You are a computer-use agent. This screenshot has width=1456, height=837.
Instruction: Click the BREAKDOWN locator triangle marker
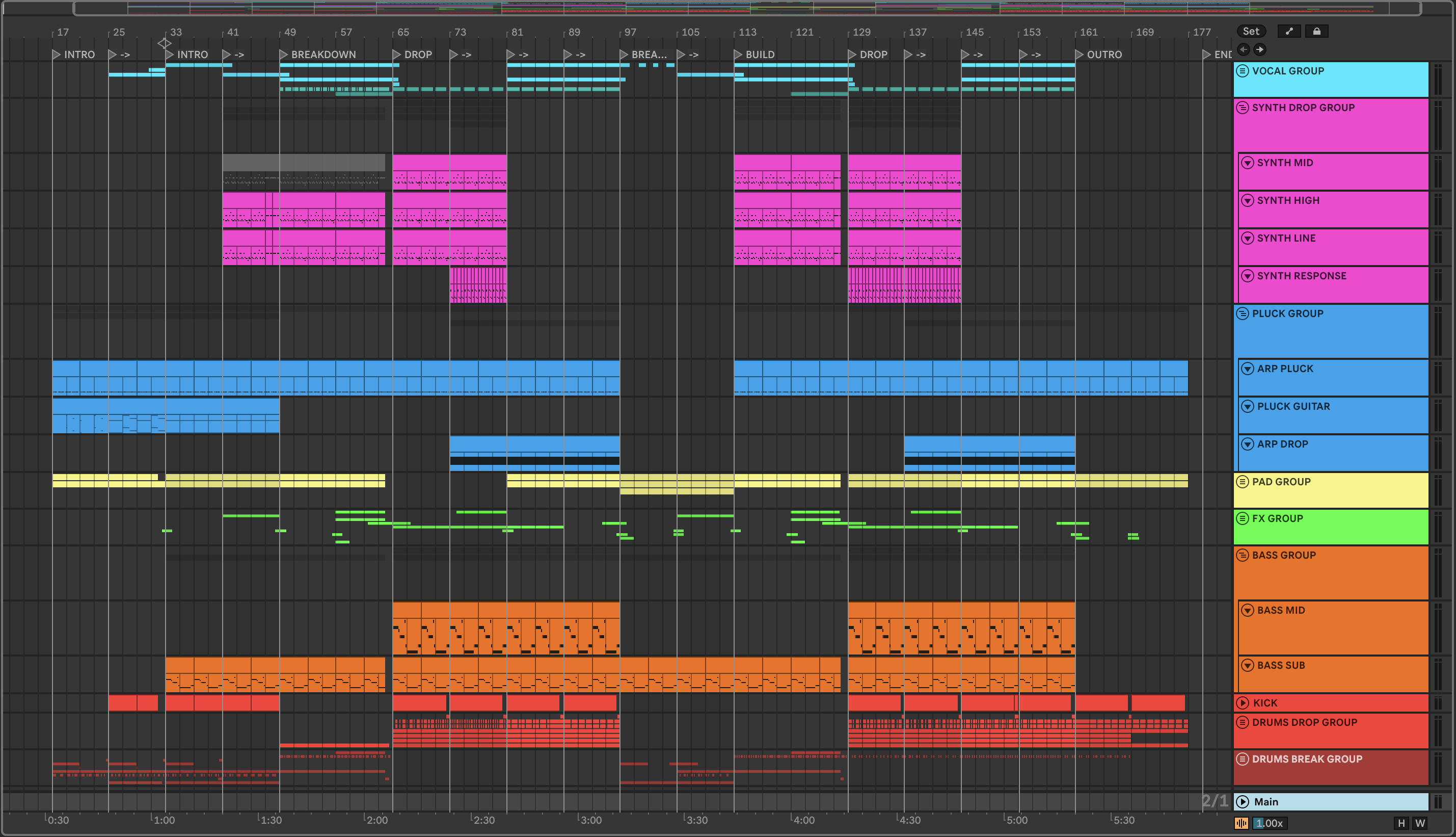[283, 55]
